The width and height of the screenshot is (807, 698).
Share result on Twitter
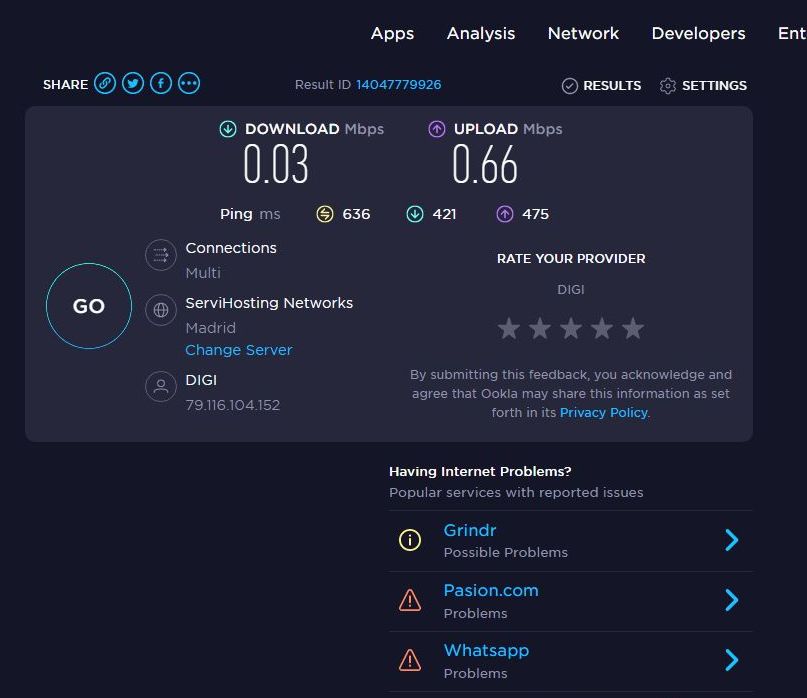click(133, 84)
